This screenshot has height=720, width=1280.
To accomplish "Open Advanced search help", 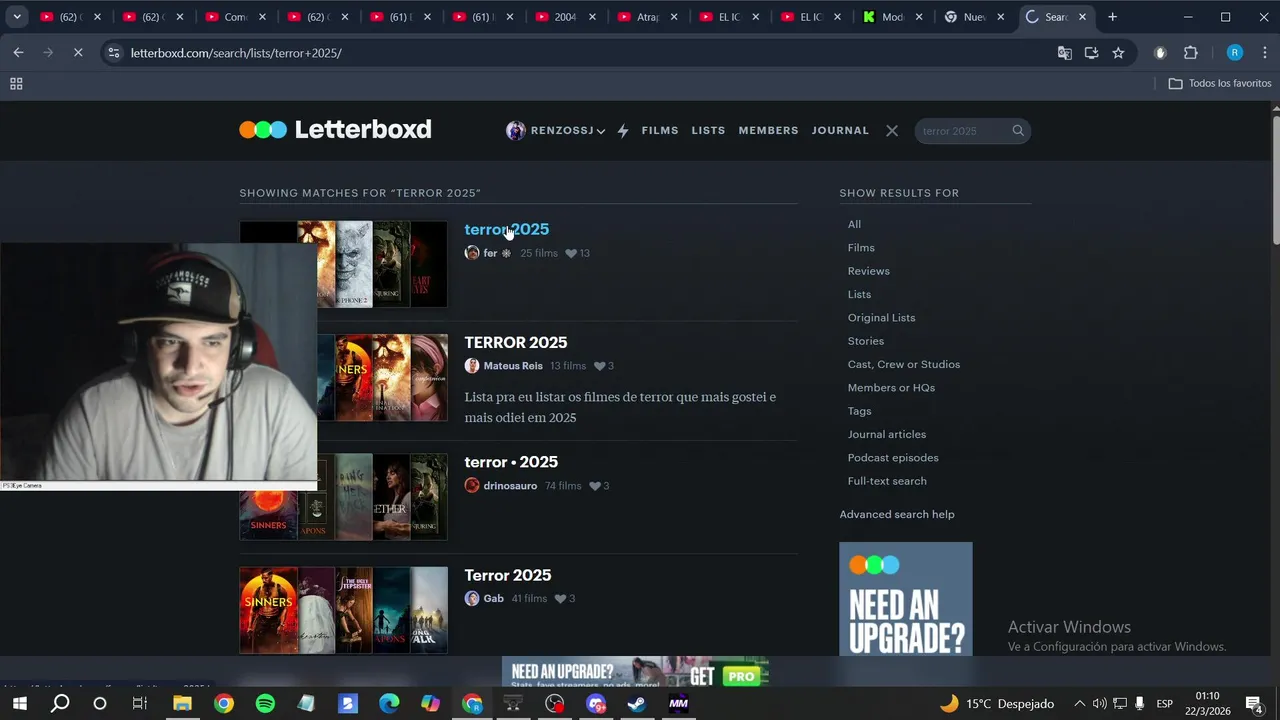I will pos(897,514).
